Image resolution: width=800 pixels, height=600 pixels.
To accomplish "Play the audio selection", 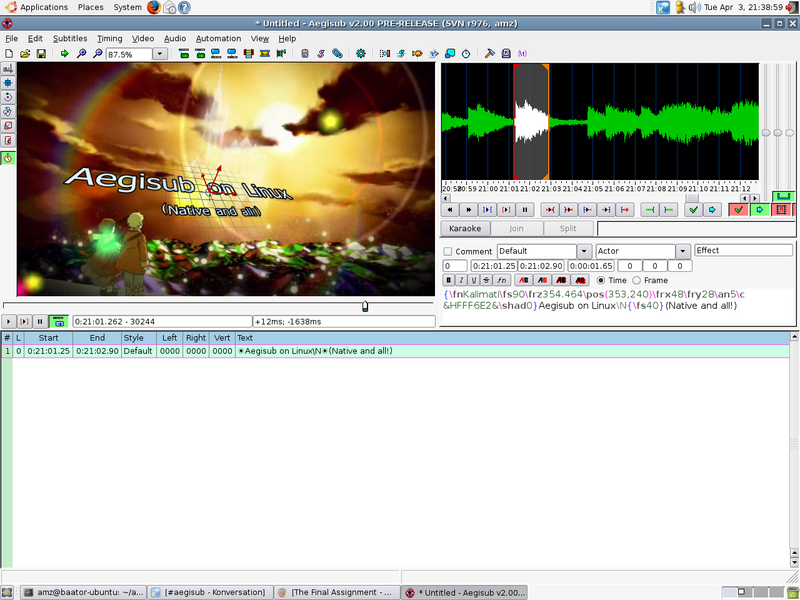I will coord(487,210).
